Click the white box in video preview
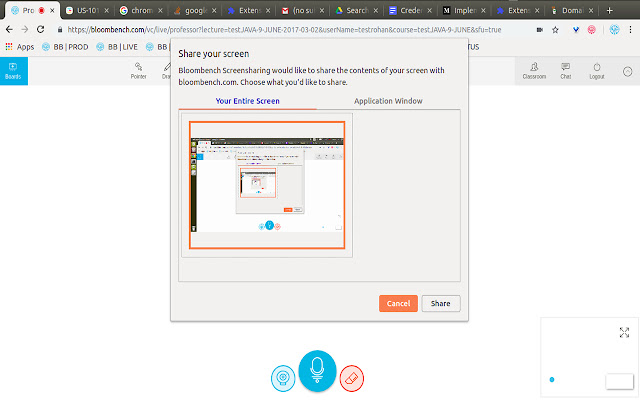This screenshot has width=640, height=400. point(619,381)
